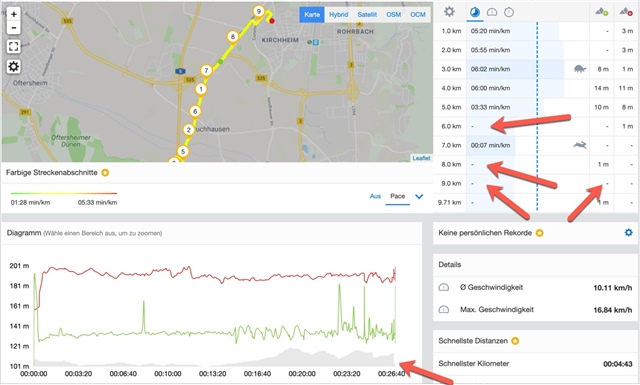The image size is (640, 385).
Task: Click 00:13:20 time axis label
Action: (x=212, y=374)
